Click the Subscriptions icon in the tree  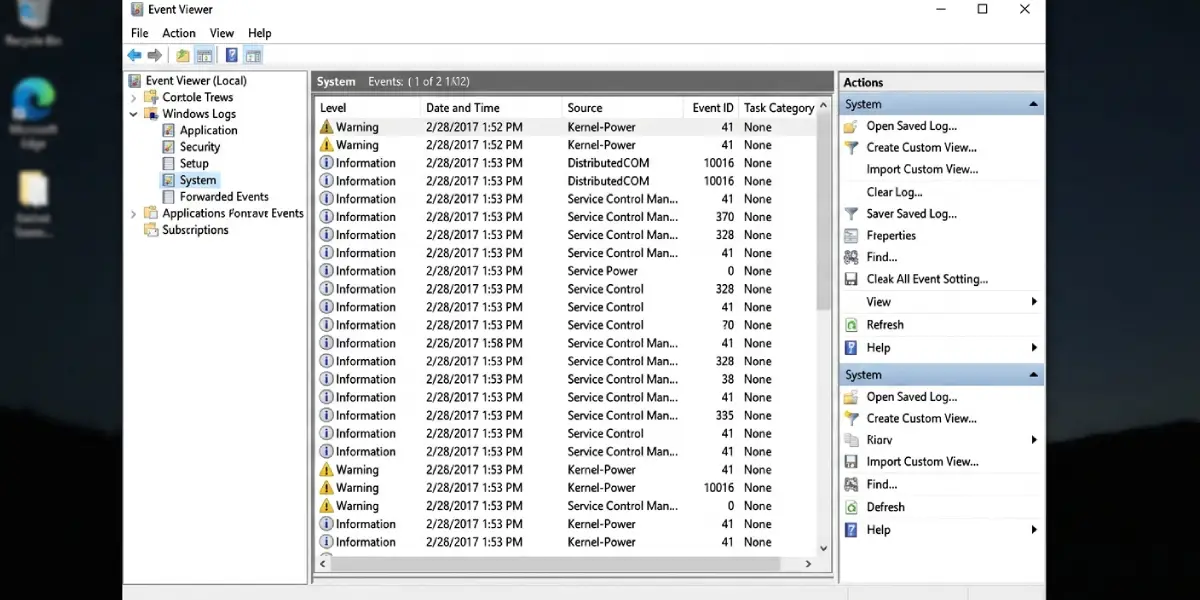(151, 230)
